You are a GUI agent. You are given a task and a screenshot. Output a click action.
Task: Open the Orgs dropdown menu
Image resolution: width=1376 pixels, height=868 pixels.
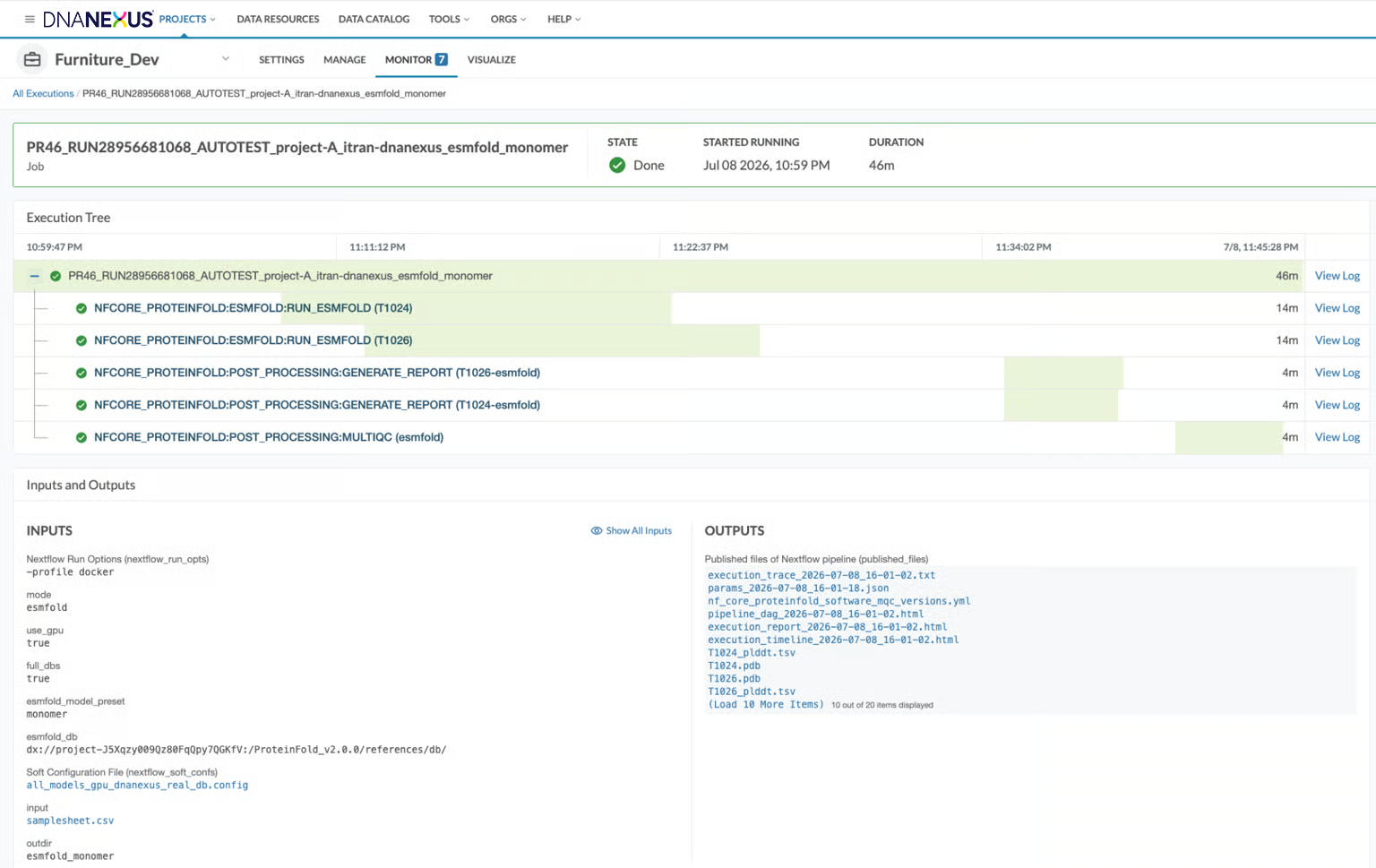click(x=508, y=19)
